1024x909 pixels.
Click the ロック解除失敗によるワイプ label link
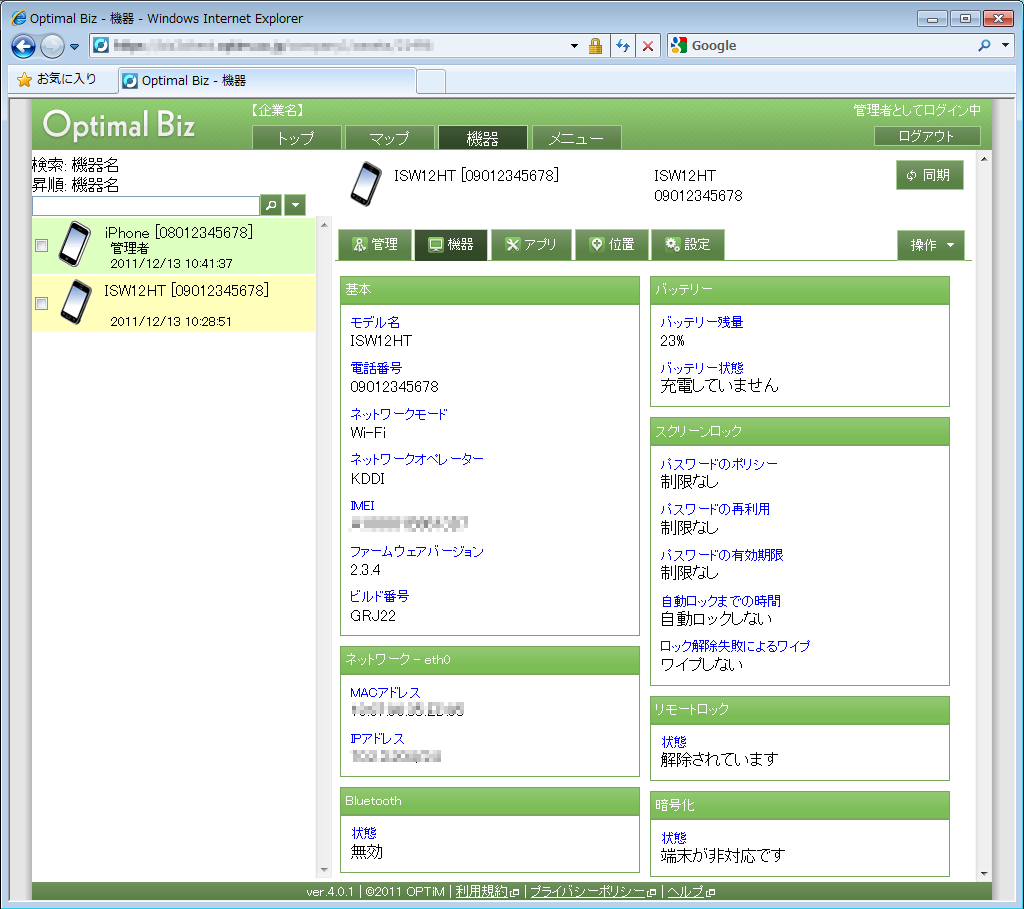pos(735,646)
